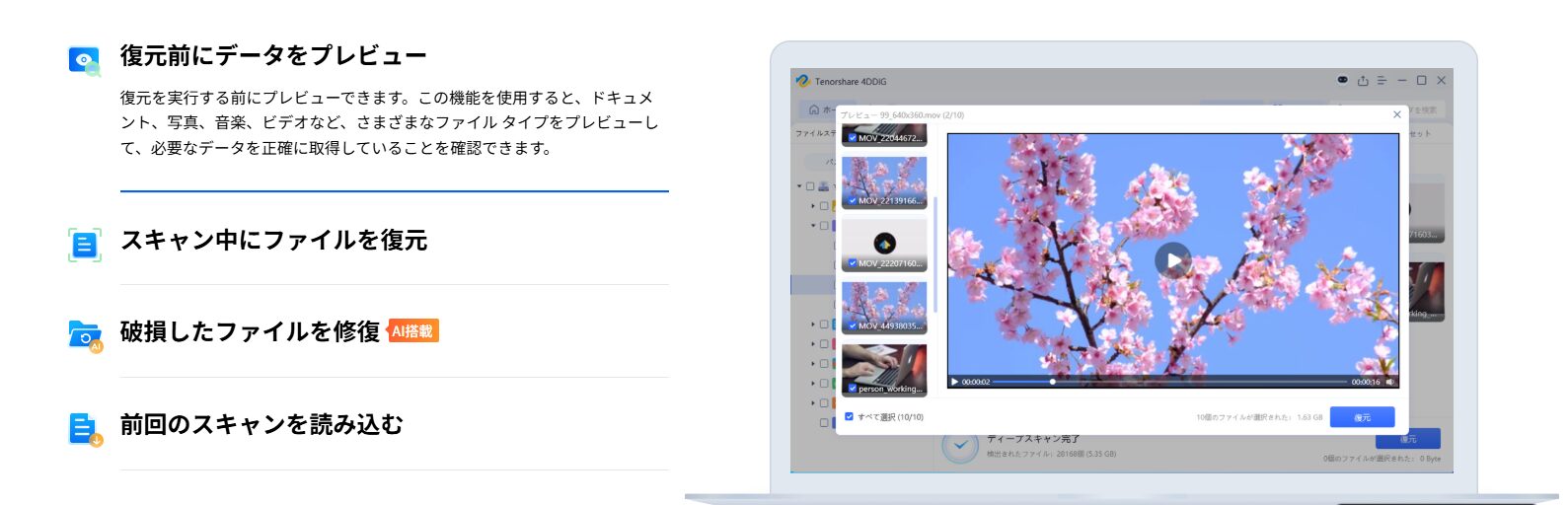Viewport: 1568px width, 505px height.
Task: Click the scan document icon beside スキャン中にファイルを復元
Action: [85, 244]
